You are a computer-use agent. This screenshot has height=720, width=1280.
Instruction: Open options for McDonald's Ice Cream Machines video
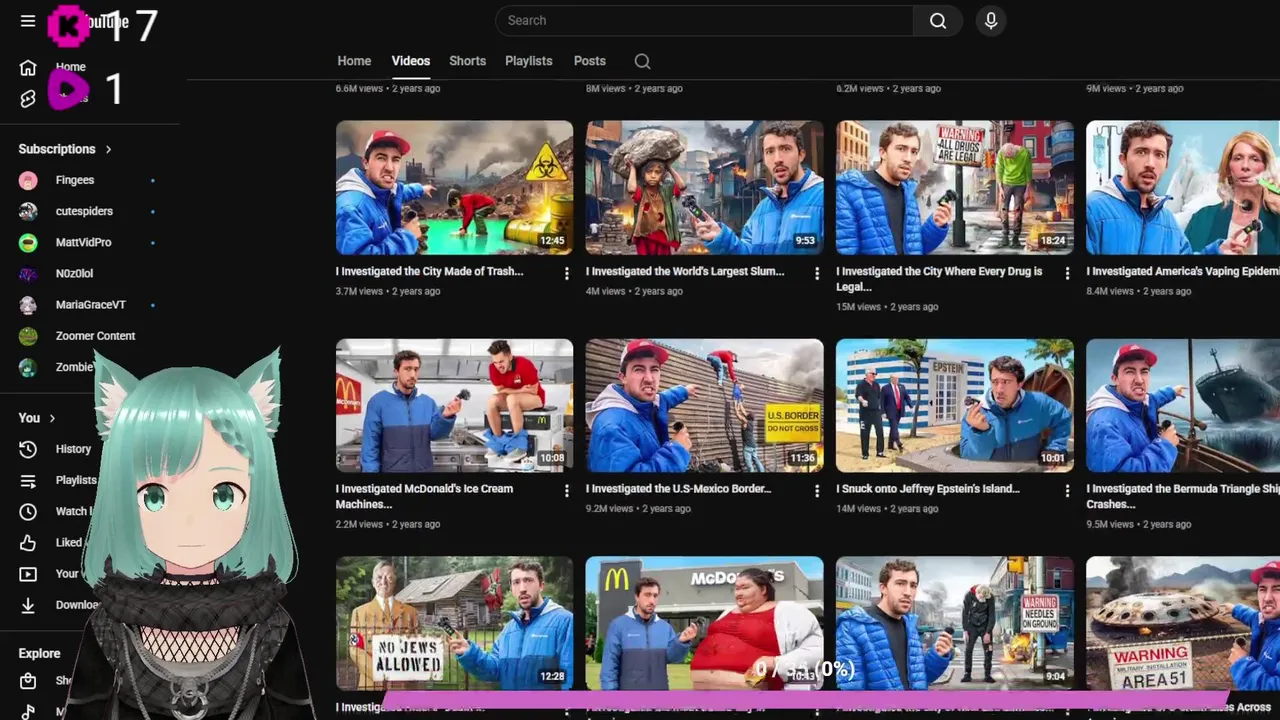[566, 491]
